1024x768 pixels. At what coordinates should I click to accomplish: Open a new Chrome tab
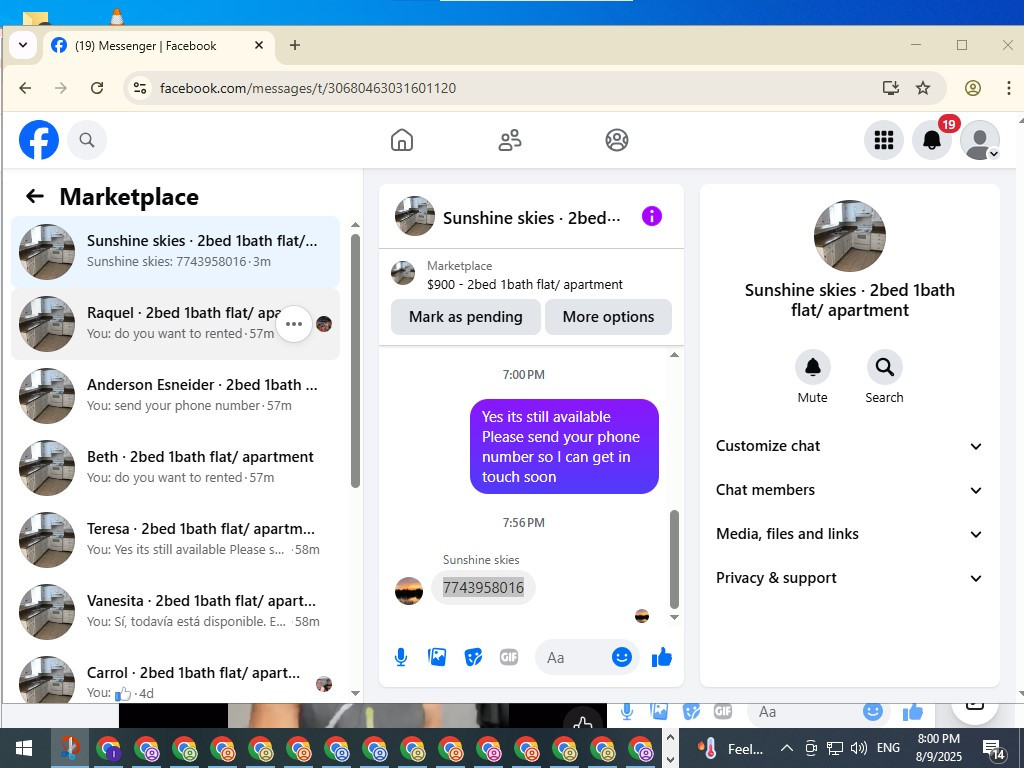click(x=295, y=45)
